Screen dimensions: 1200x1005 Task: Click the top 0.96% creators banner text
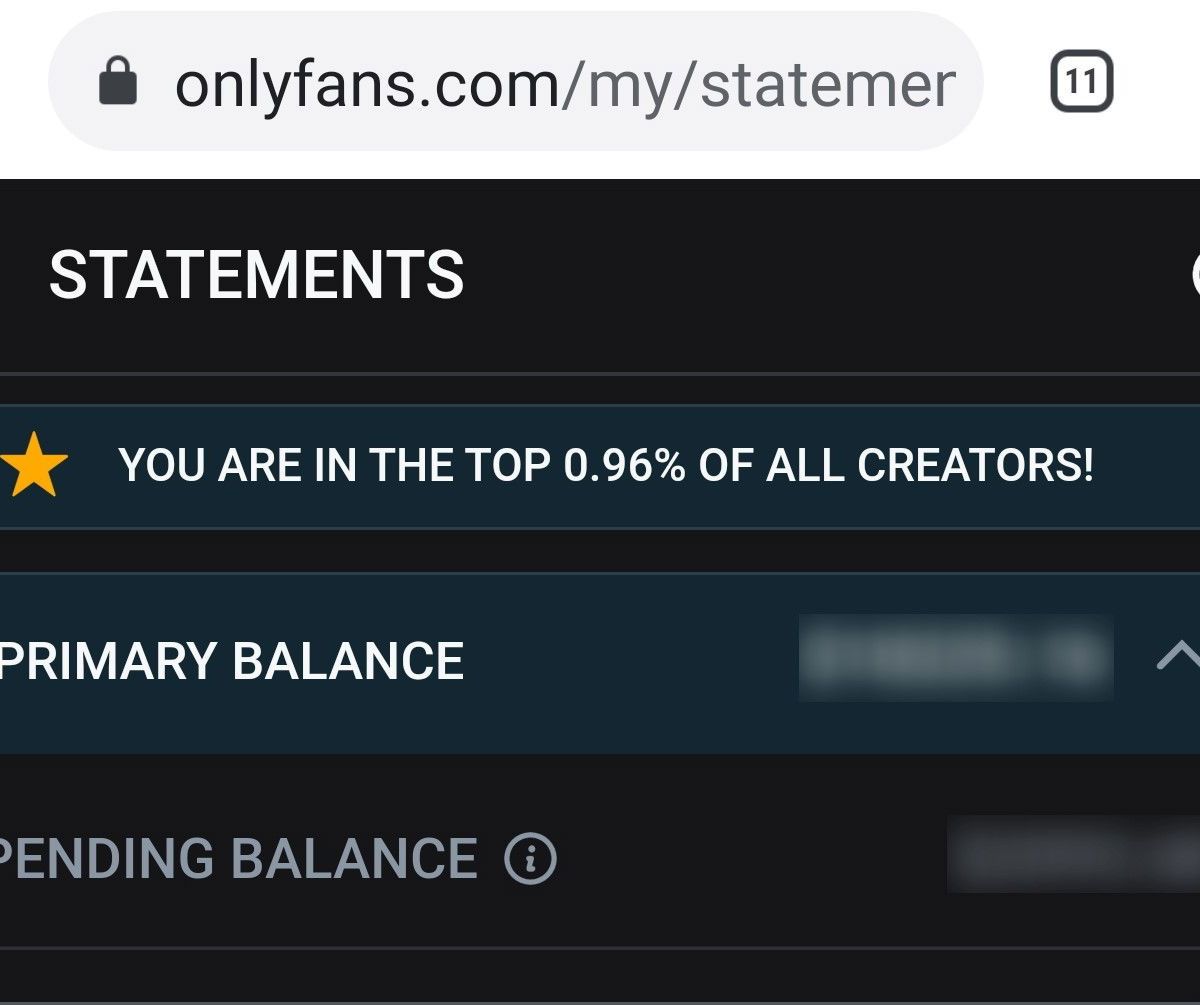(605, 466)
